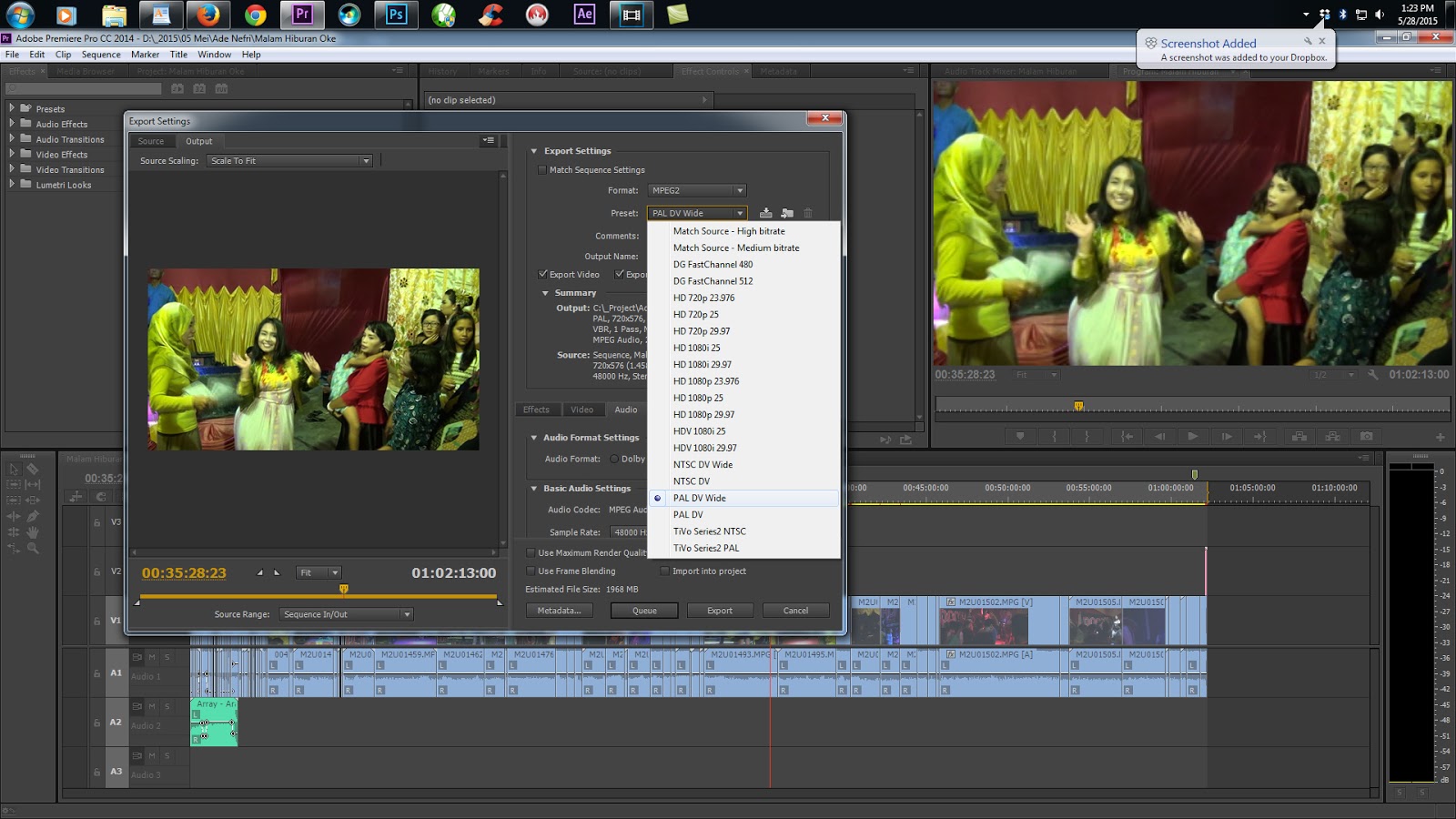Enable Use Frame Blending
This screenshot has width=1456, height=819.
point(531,571)
